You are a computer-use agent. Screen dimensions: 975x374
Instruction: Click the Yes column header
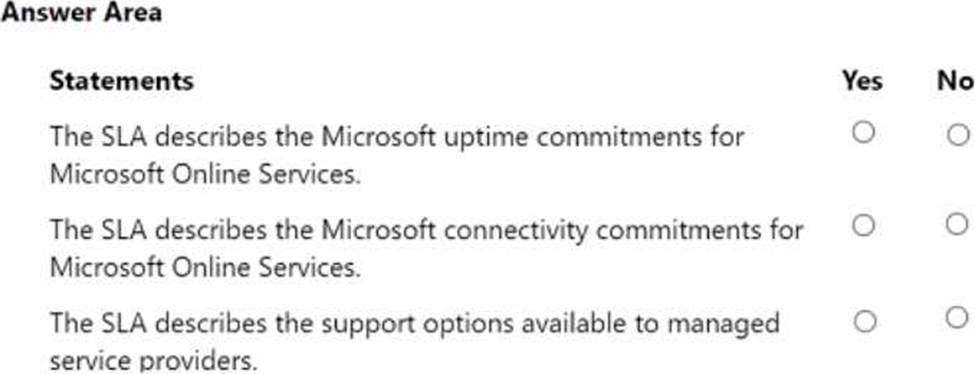862,81
